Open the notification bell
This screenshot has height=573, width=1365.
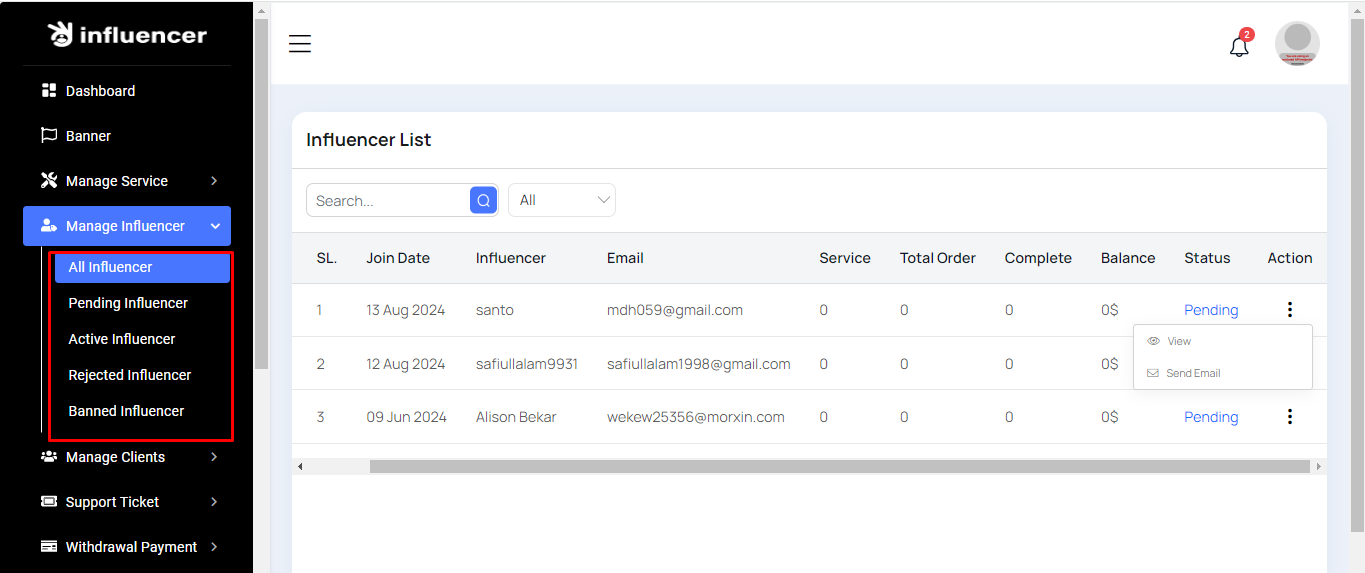[1239, 46]
